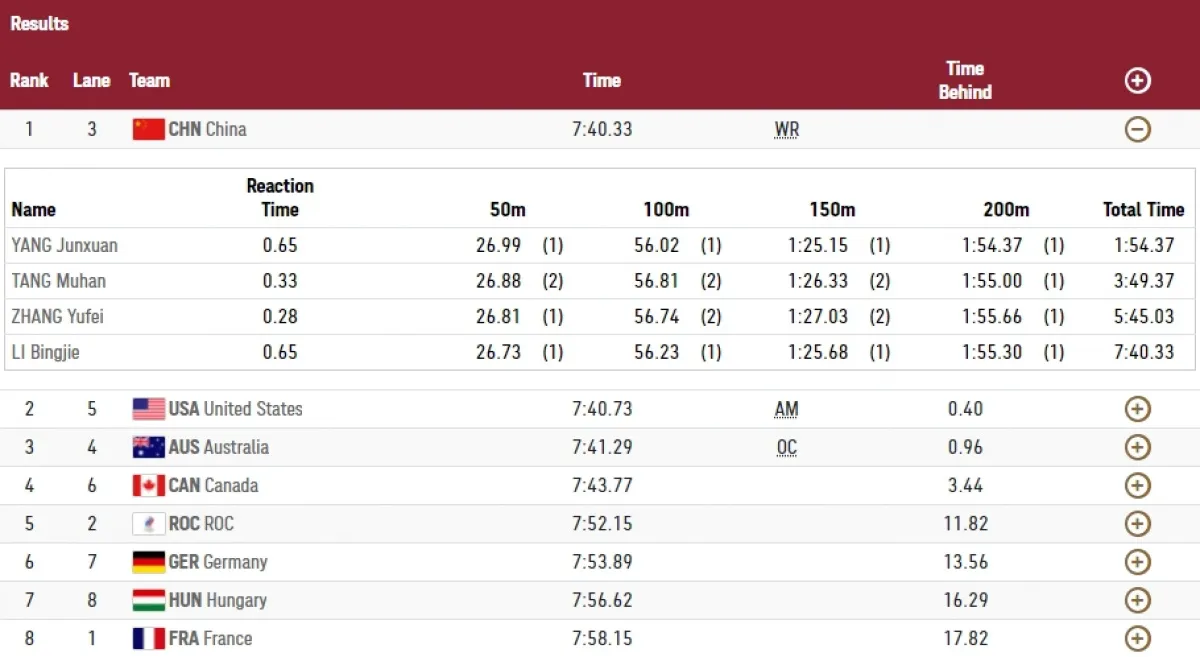Click the France flag icon
This screenshot has height=657, width=1200.
148,638
